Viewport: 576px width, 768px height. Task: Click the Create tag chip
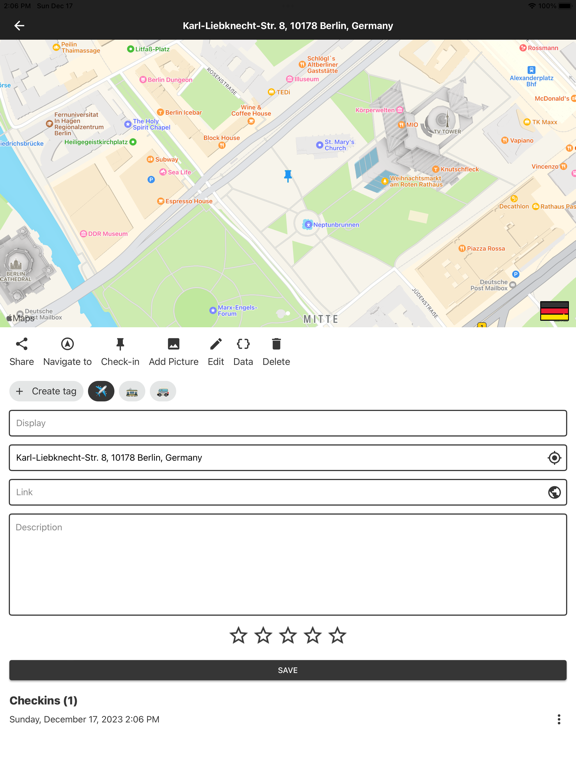pos(46,391)
